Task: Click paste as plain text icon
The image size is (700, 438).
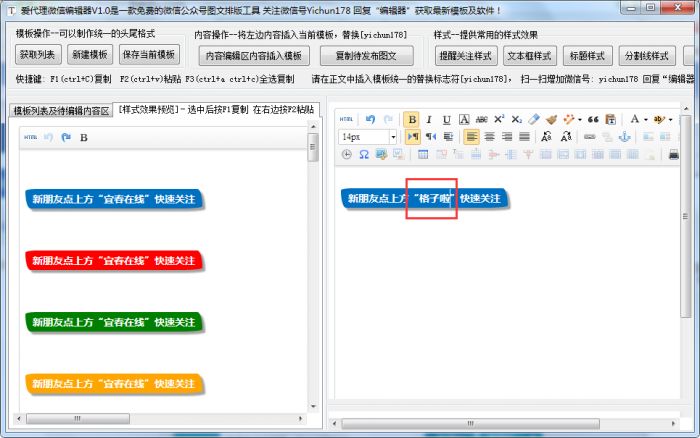Action: pos(611,119)
